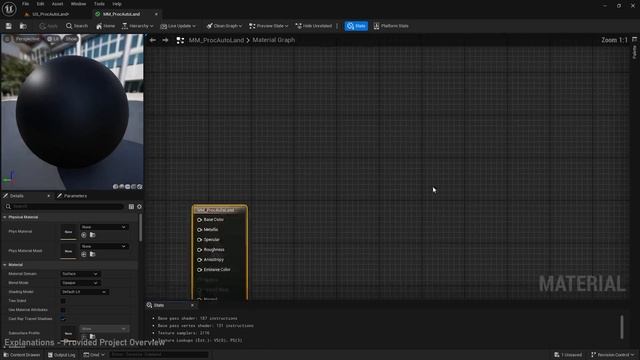Click the Apply button in the toolbar
This screenshot has height=360, width=640.
coord(48,26)
